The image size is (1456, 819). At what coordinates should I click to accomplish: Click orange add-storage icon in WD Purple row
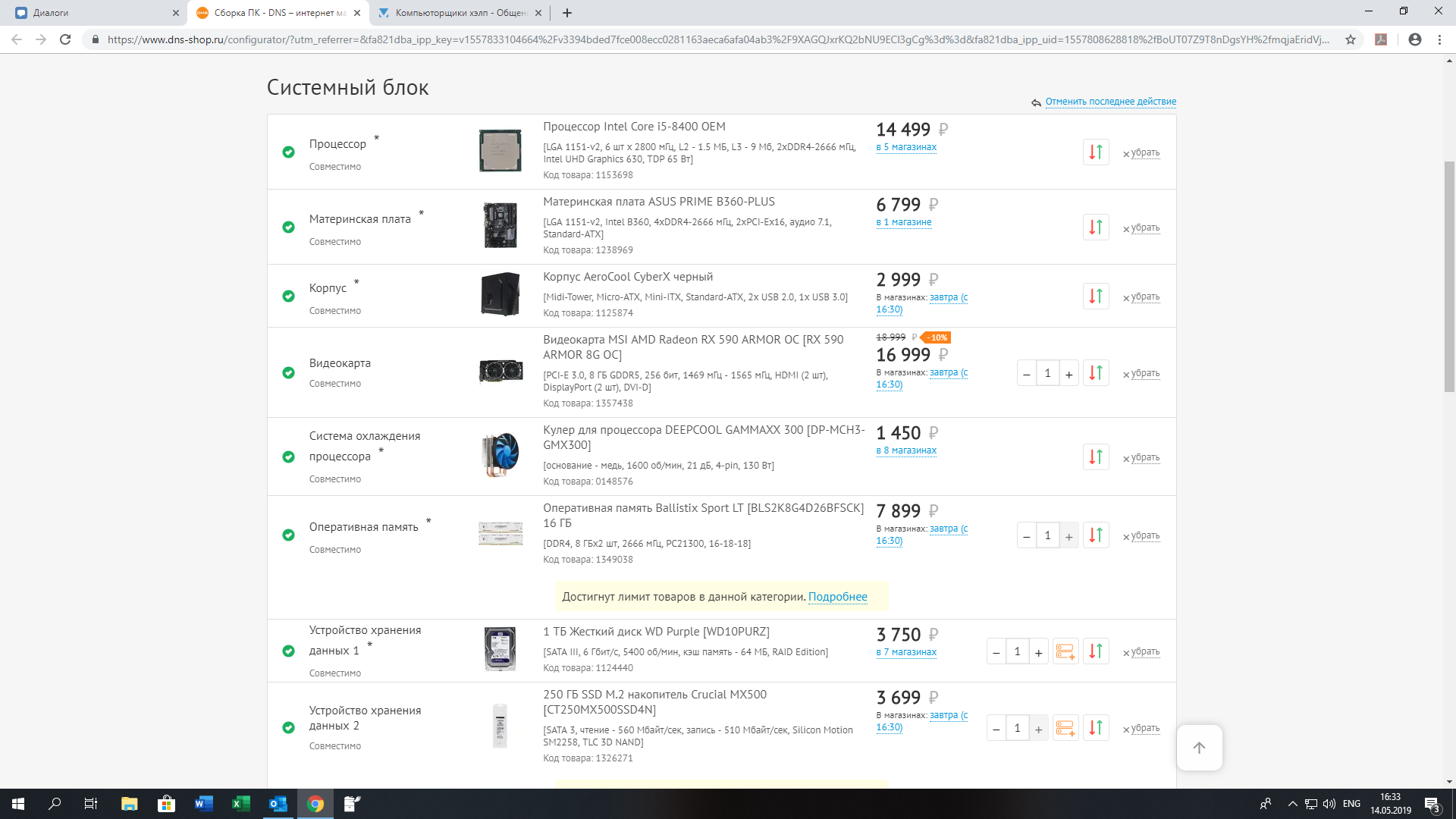tap(1065, 651)
